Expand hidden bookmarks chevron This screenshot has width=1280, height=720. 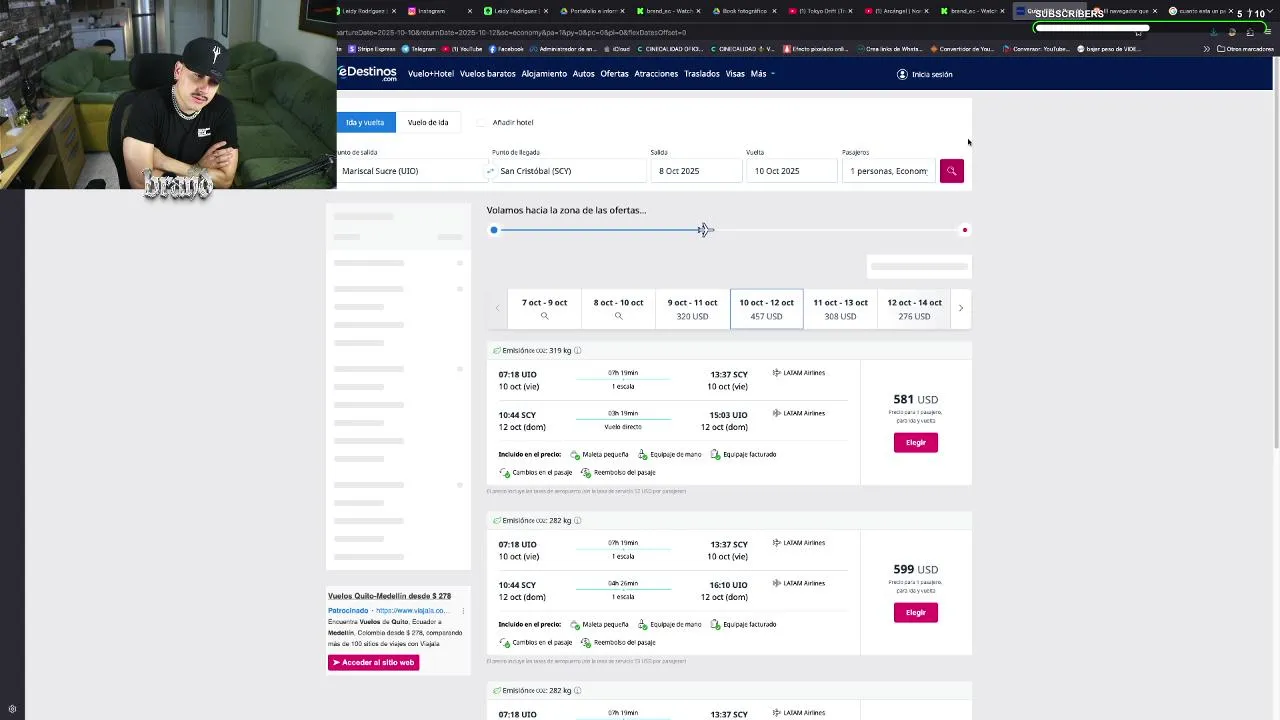pos(1206,49)
